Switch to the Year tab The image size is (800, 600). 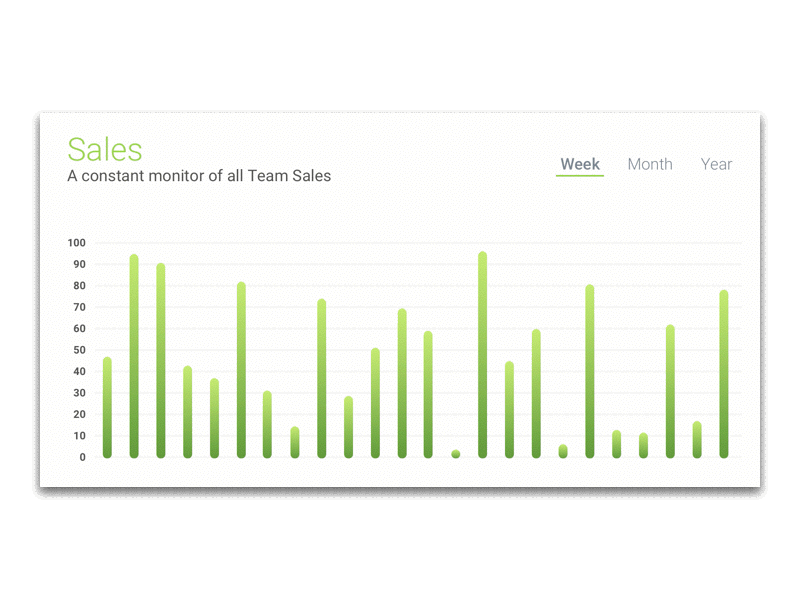pyautogui.click(x=717, y=164)
